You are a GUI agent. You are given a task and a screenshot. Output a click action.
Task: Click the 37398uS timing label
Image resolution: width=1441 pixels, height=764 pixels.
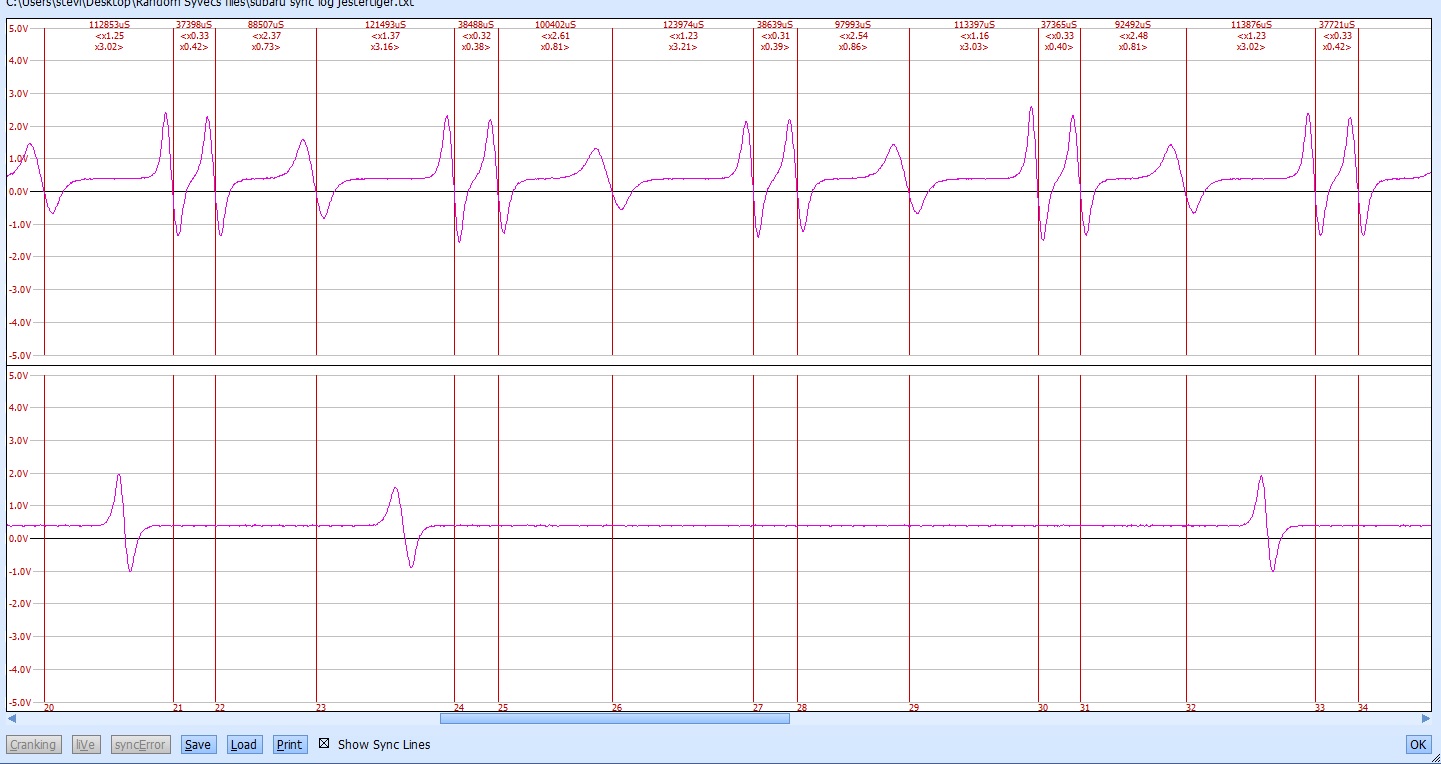click(x=194, y=24)
